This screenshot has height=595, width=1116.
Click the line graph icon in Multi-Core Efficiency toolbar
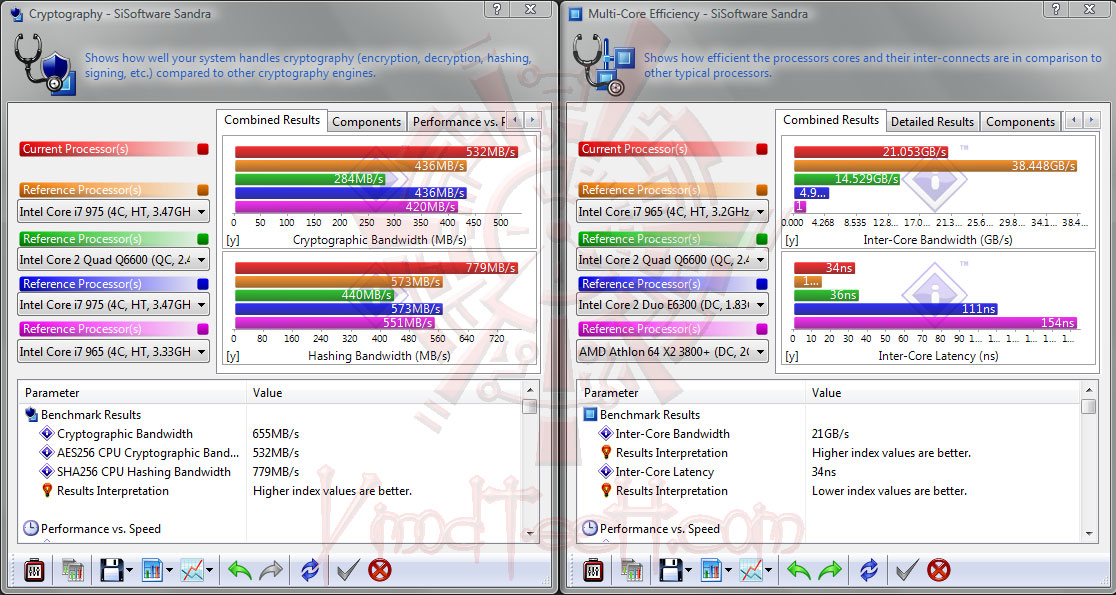click(752, 570)
